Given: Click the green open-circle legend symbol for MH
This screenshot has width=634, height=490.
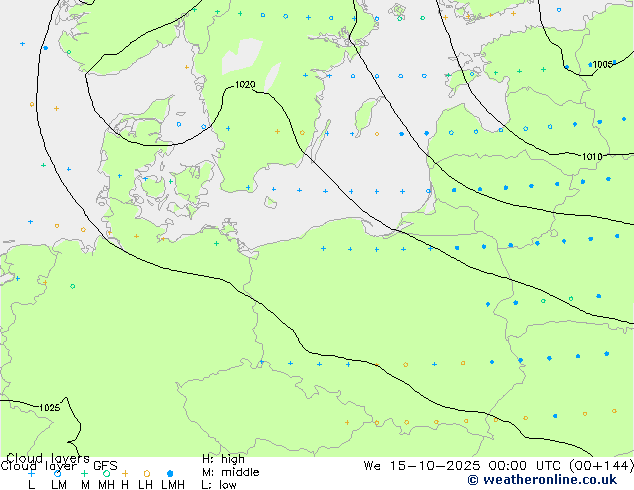Looking at the screenshot, I should 106,473.
